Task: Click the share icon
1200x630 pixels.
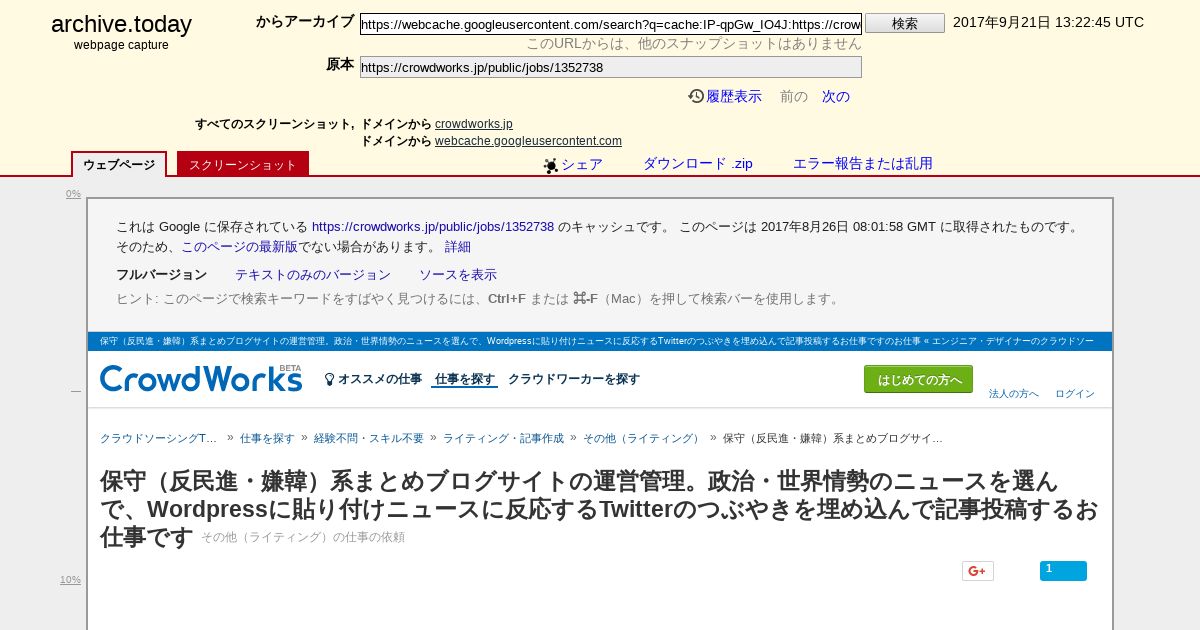Action: [x=551, y=165]
